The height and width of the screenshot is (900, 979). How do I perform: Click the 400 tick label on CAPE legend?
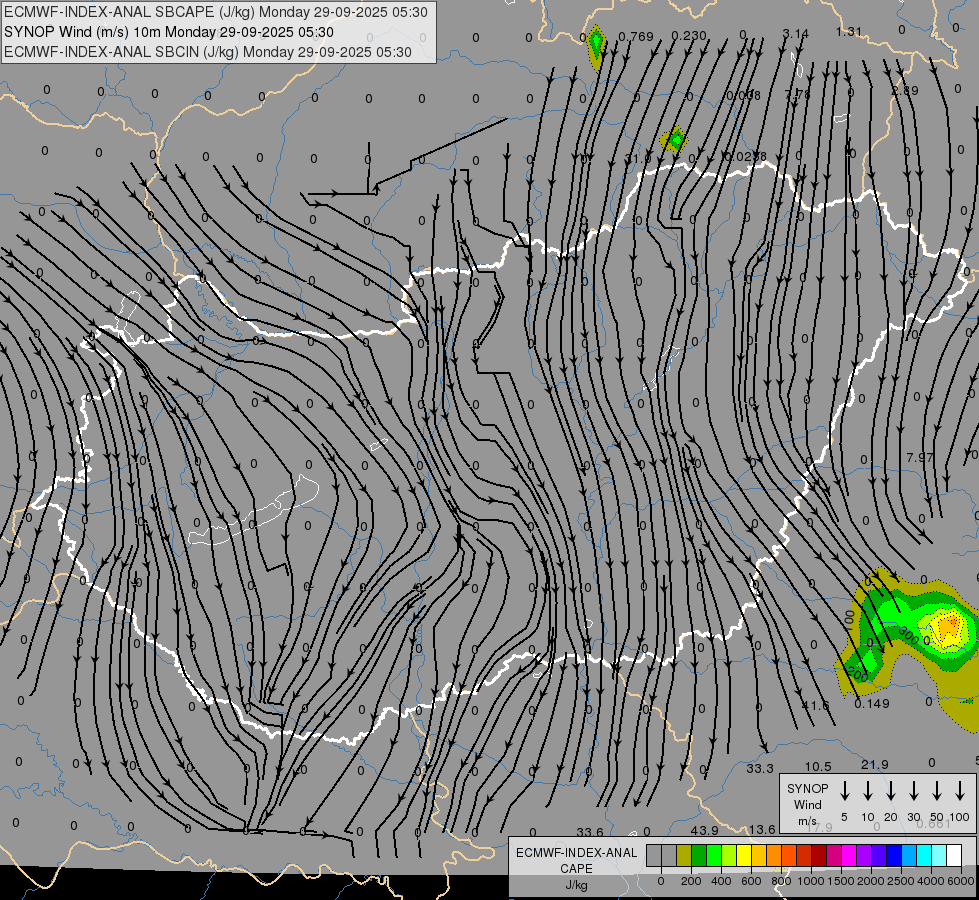(x=721, y=881)
